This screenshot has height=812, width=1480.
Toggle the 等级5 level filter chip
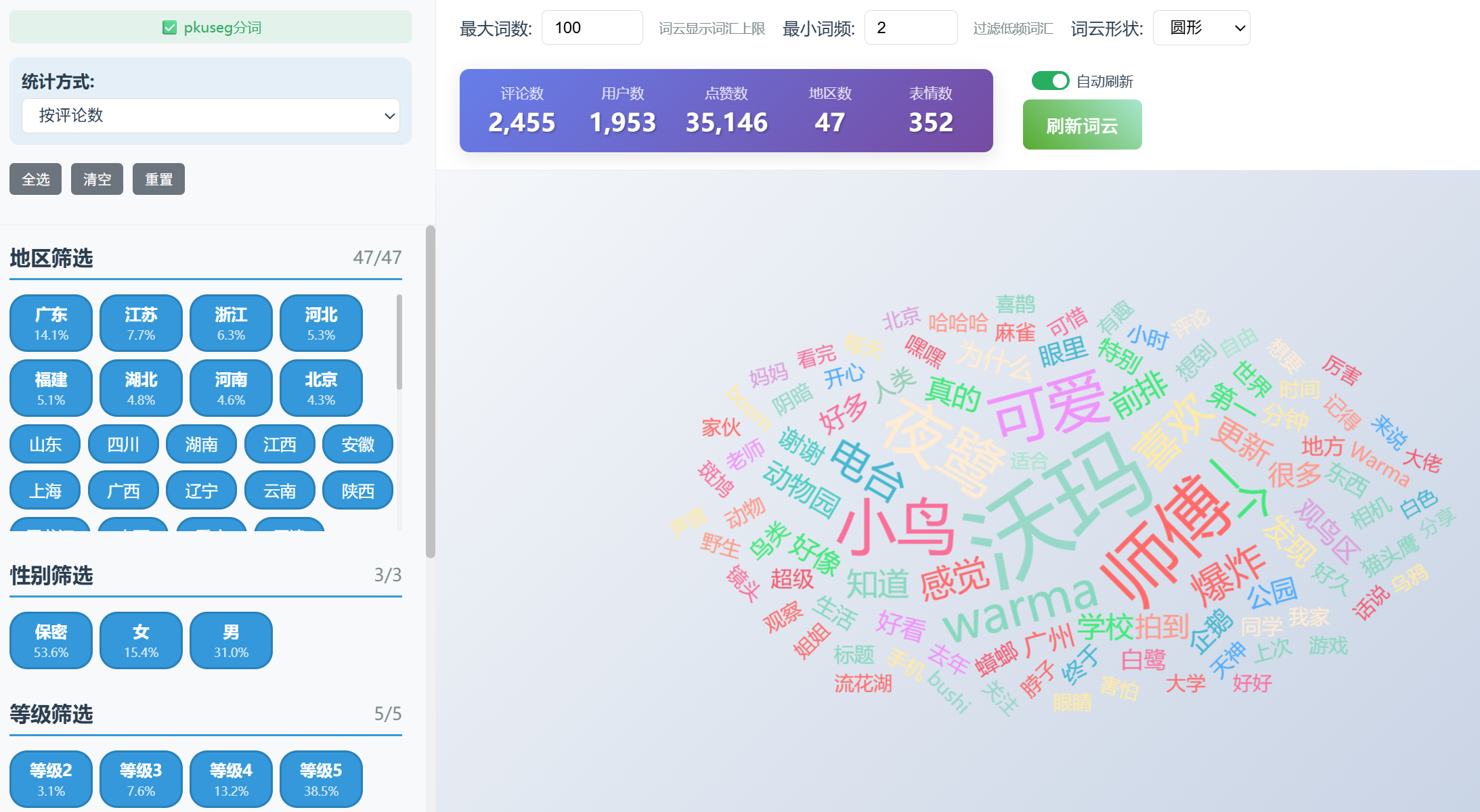tap(321, 779)
